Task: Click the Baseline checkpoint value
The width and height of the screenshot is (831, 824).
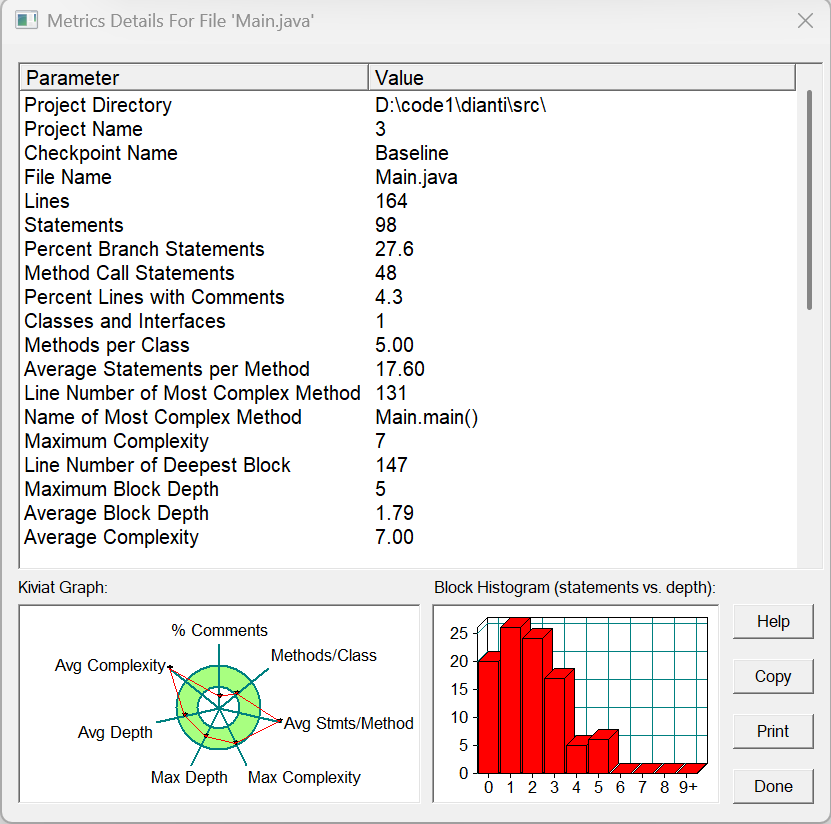Action: pos(412,153)
